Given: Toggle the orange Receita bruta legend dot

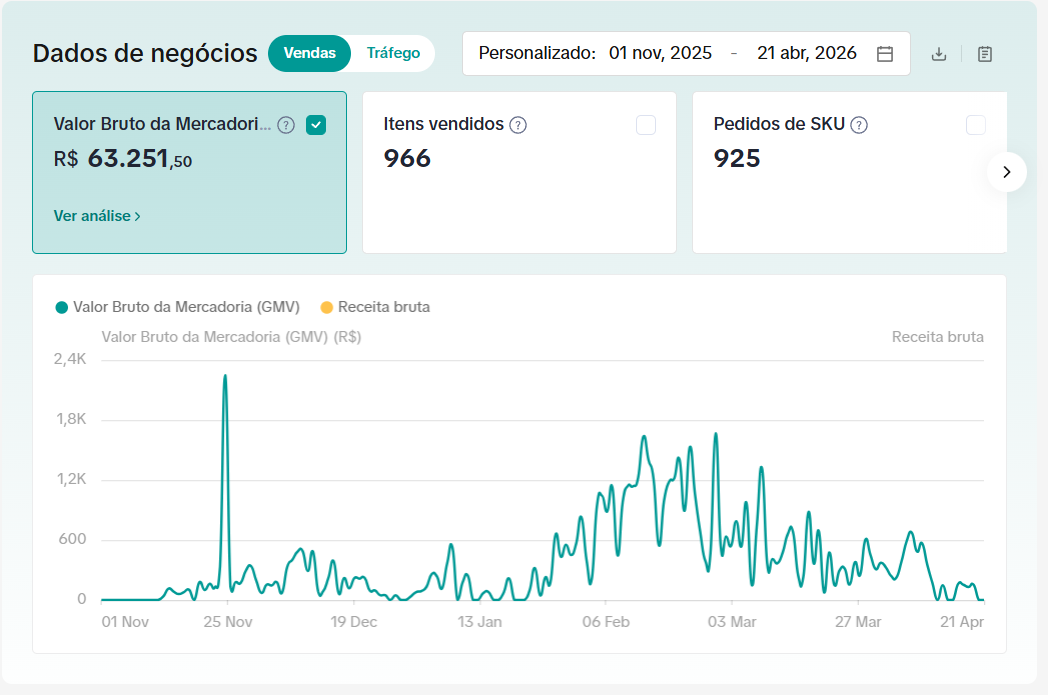Looking at the screenshot, I should [x=327, y=307].
